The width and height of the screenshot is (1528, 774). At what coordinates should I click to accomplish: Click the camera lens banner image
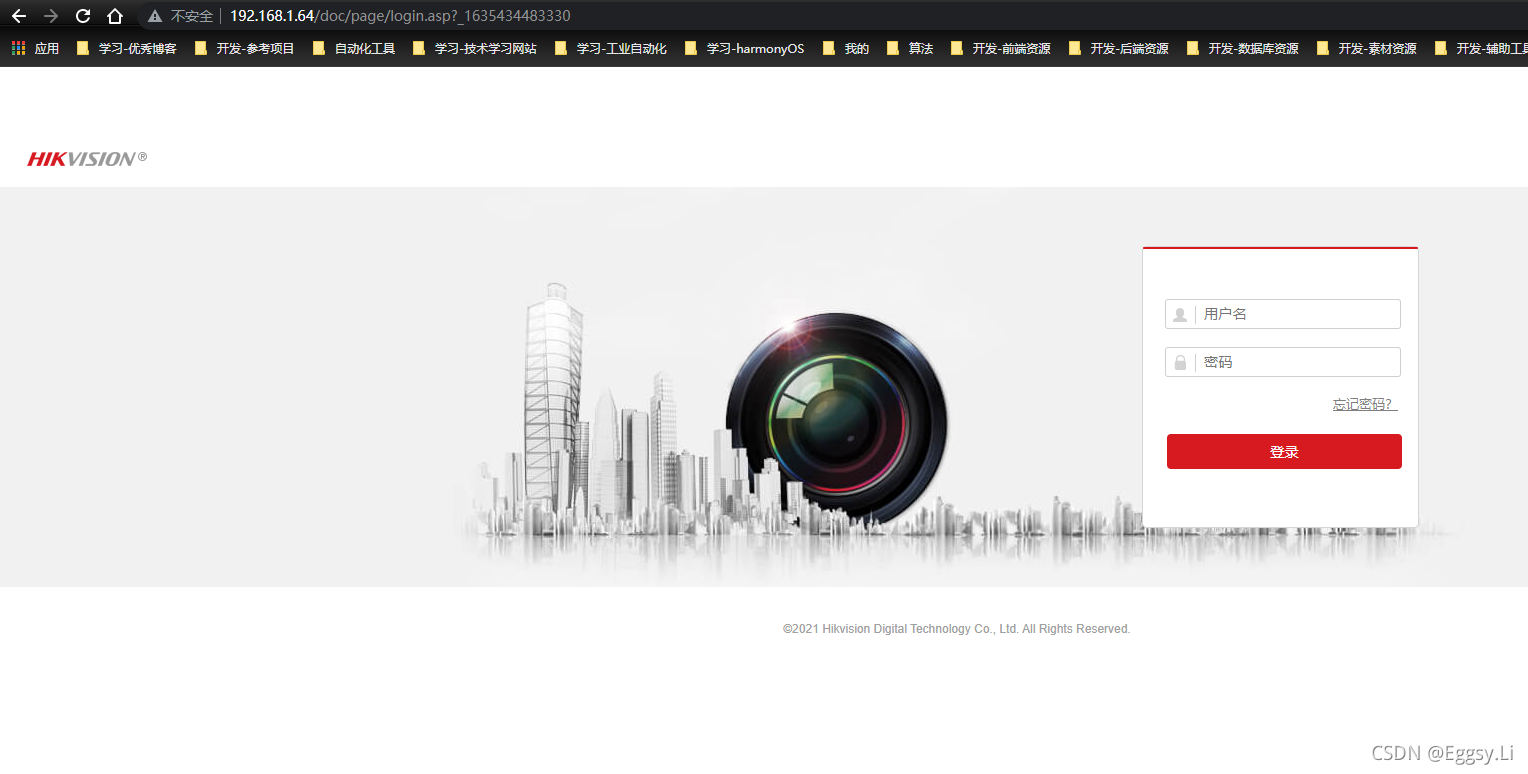836,418
